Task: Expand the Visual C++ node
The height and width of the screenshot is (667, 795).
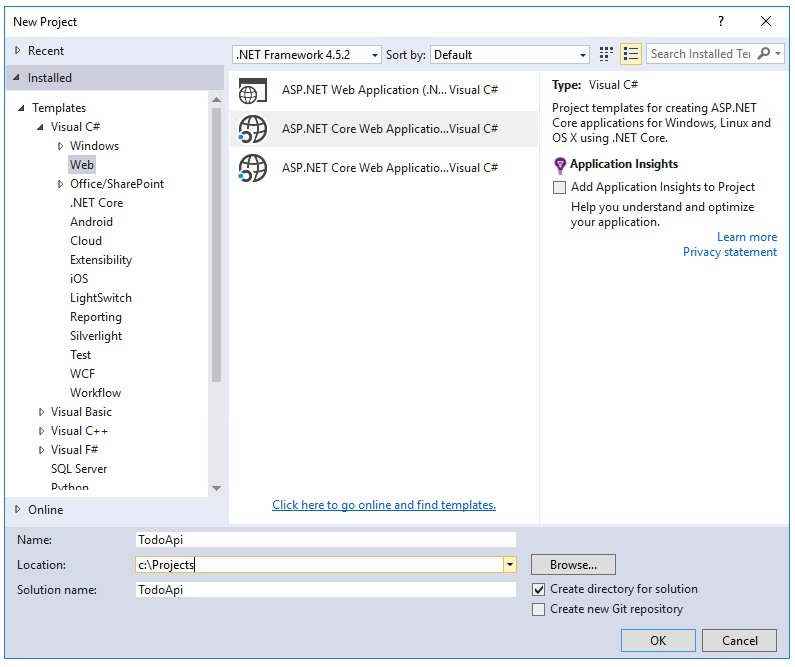Action: tap(42, 431)
